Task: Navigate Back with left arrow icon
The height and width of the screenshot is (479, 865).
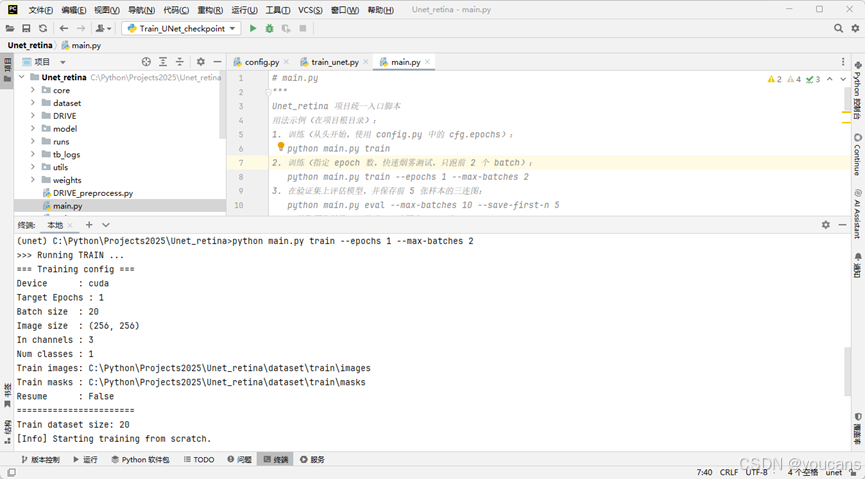Action: [x=64, y=28]
